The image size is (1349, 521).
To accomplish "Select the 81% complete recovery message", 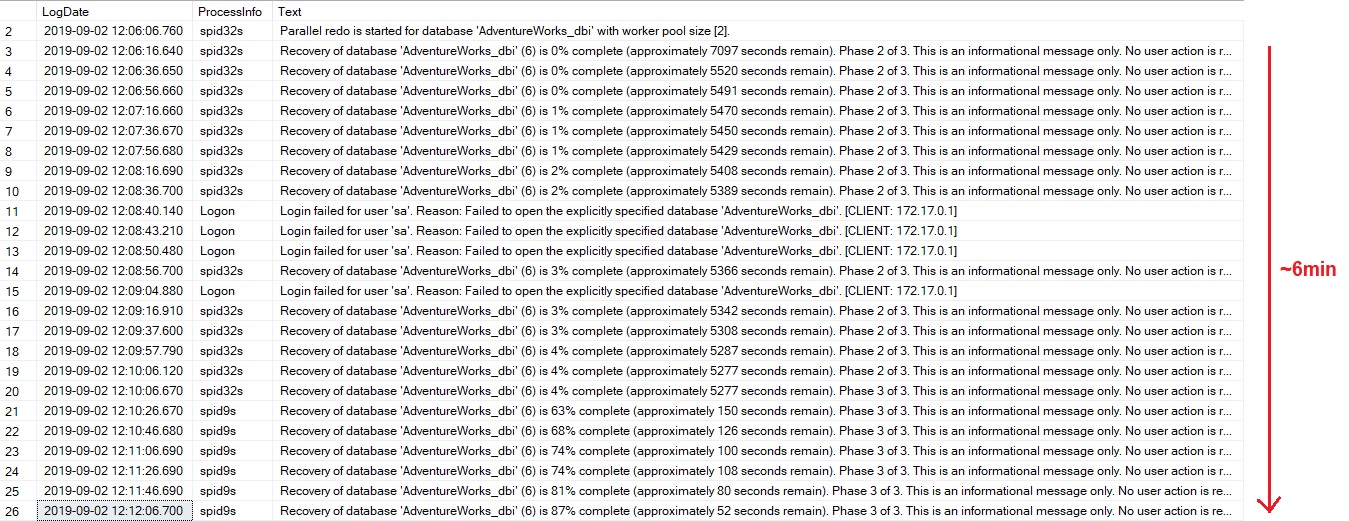I will (752, 491).
